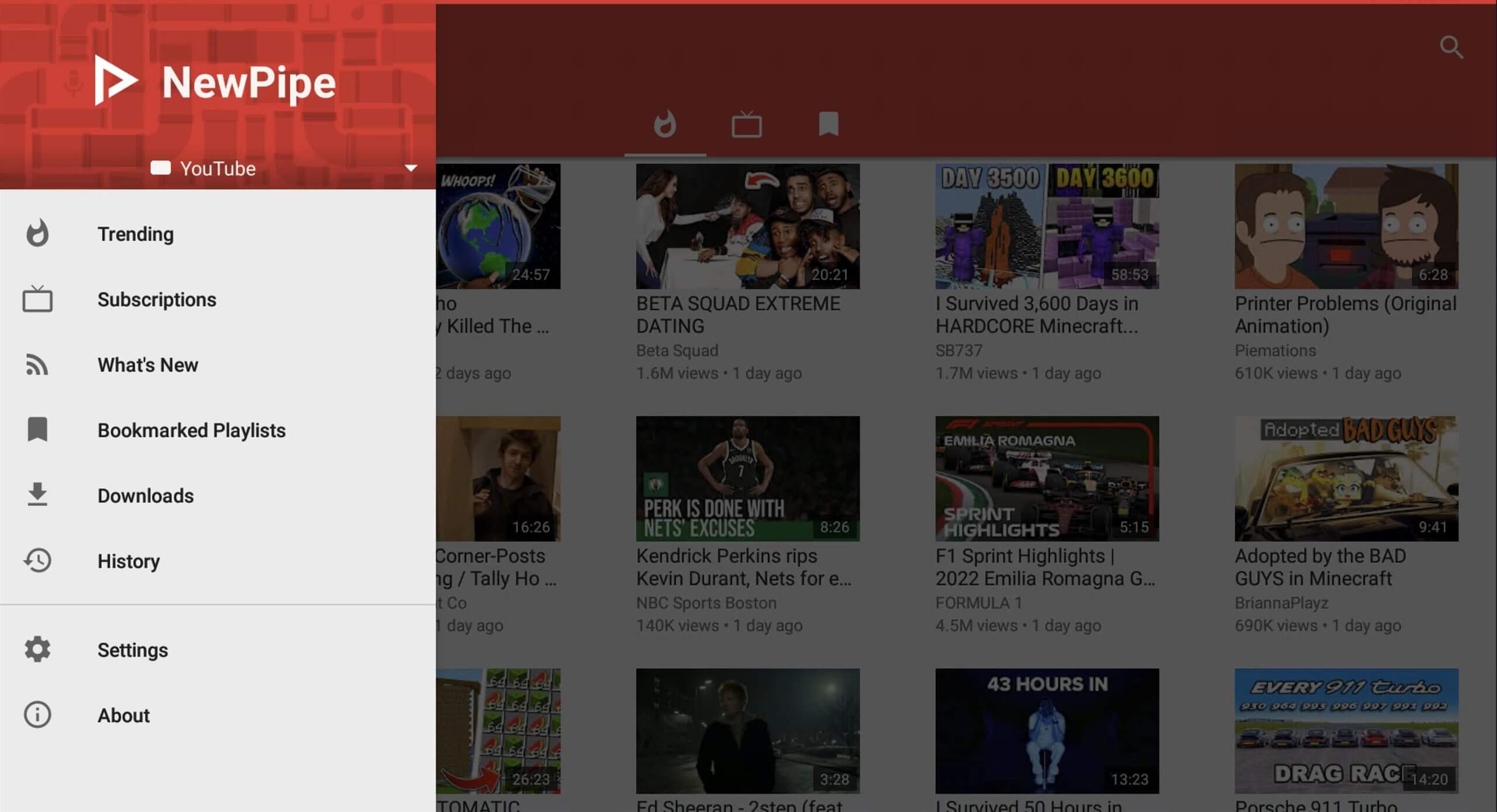Click the Subscriptions TV icon in drawer
1497x812 pixels.
pos(37,299)
